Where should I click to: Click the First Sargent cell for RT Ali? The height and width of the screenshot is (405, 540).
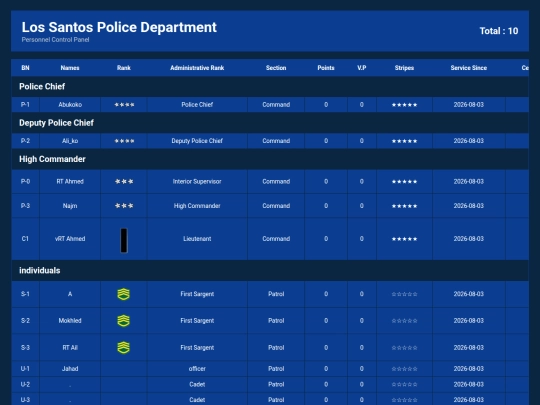point(197,347)
